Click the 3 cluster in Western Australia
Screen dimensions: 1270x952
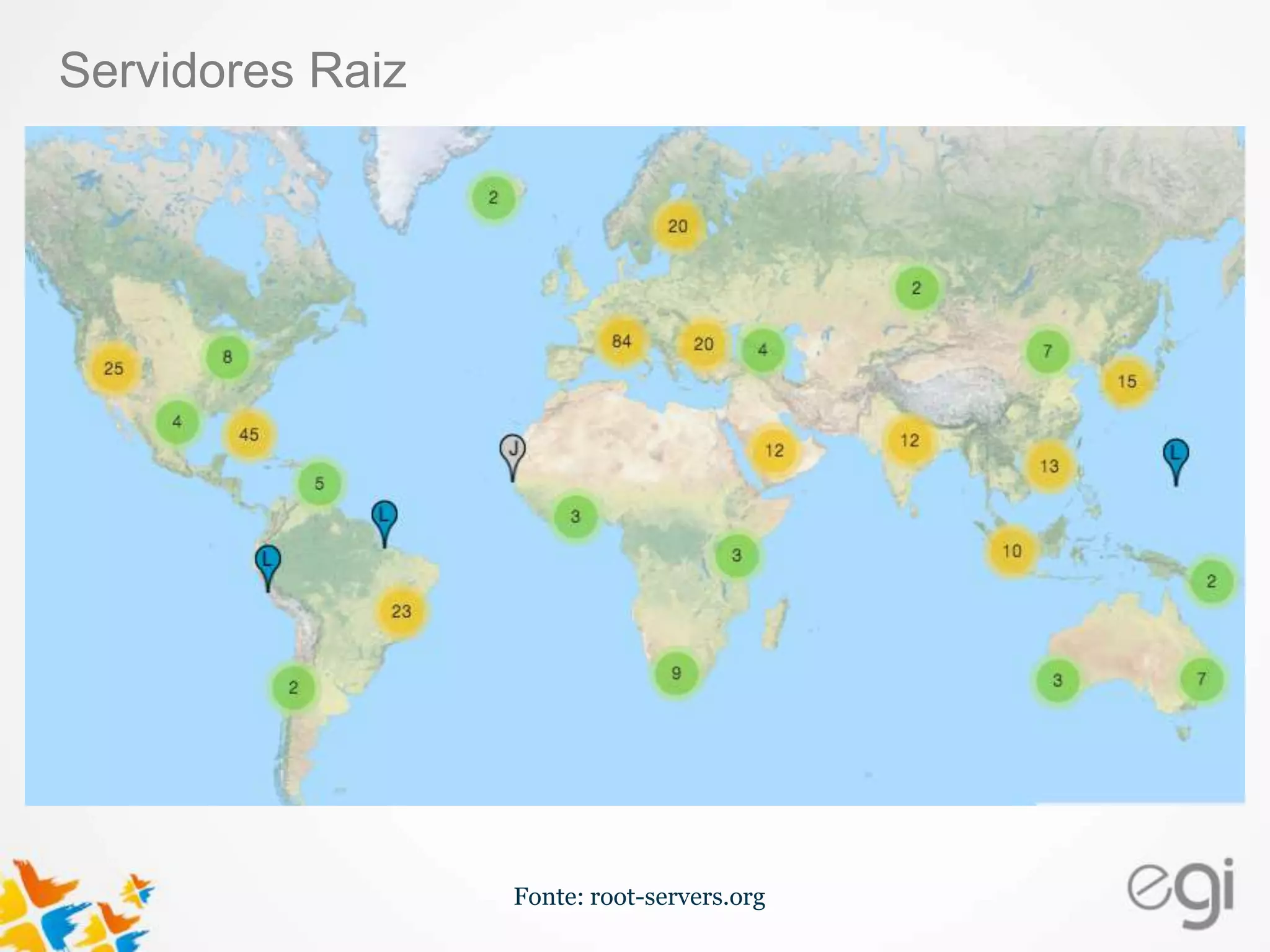click(x=1057, y=681)
